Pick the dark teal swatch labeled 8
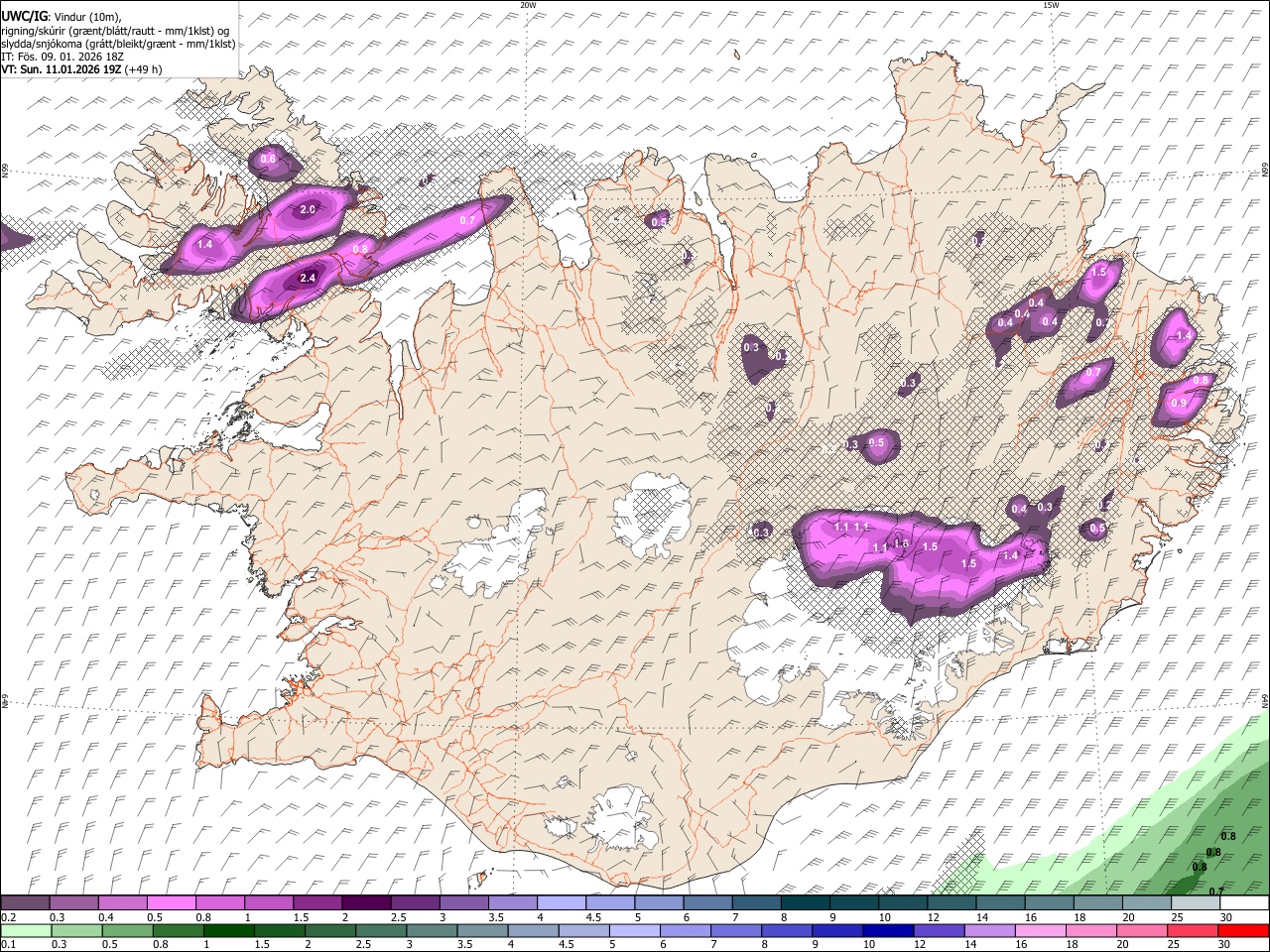Image resolution: width=1270 pixels, height=952 pixels. 805,903
